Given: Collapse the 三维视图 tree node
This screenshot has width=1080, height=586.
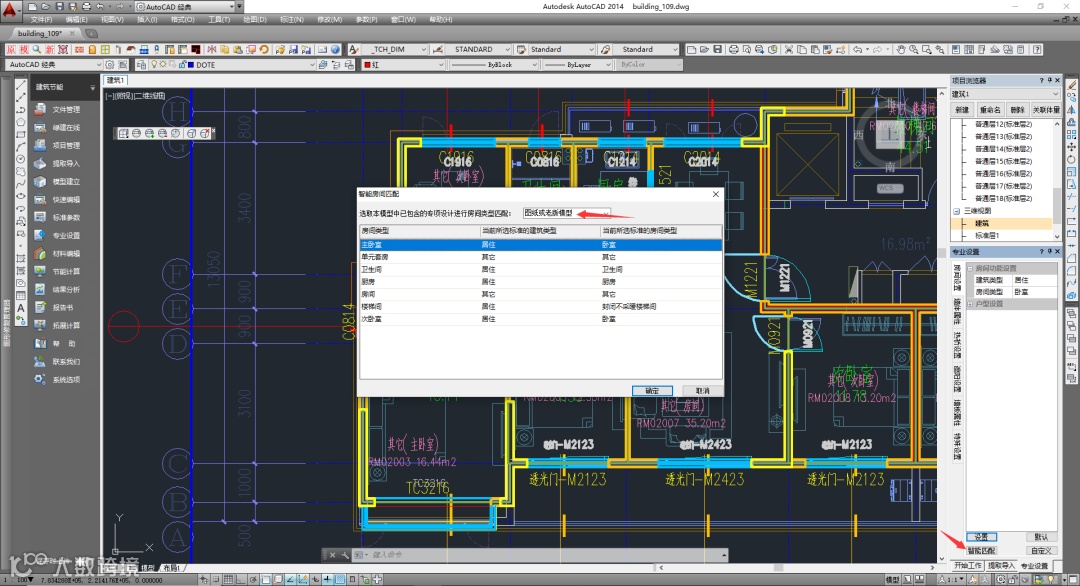Looking at the screenshot, I should [955, 212].
